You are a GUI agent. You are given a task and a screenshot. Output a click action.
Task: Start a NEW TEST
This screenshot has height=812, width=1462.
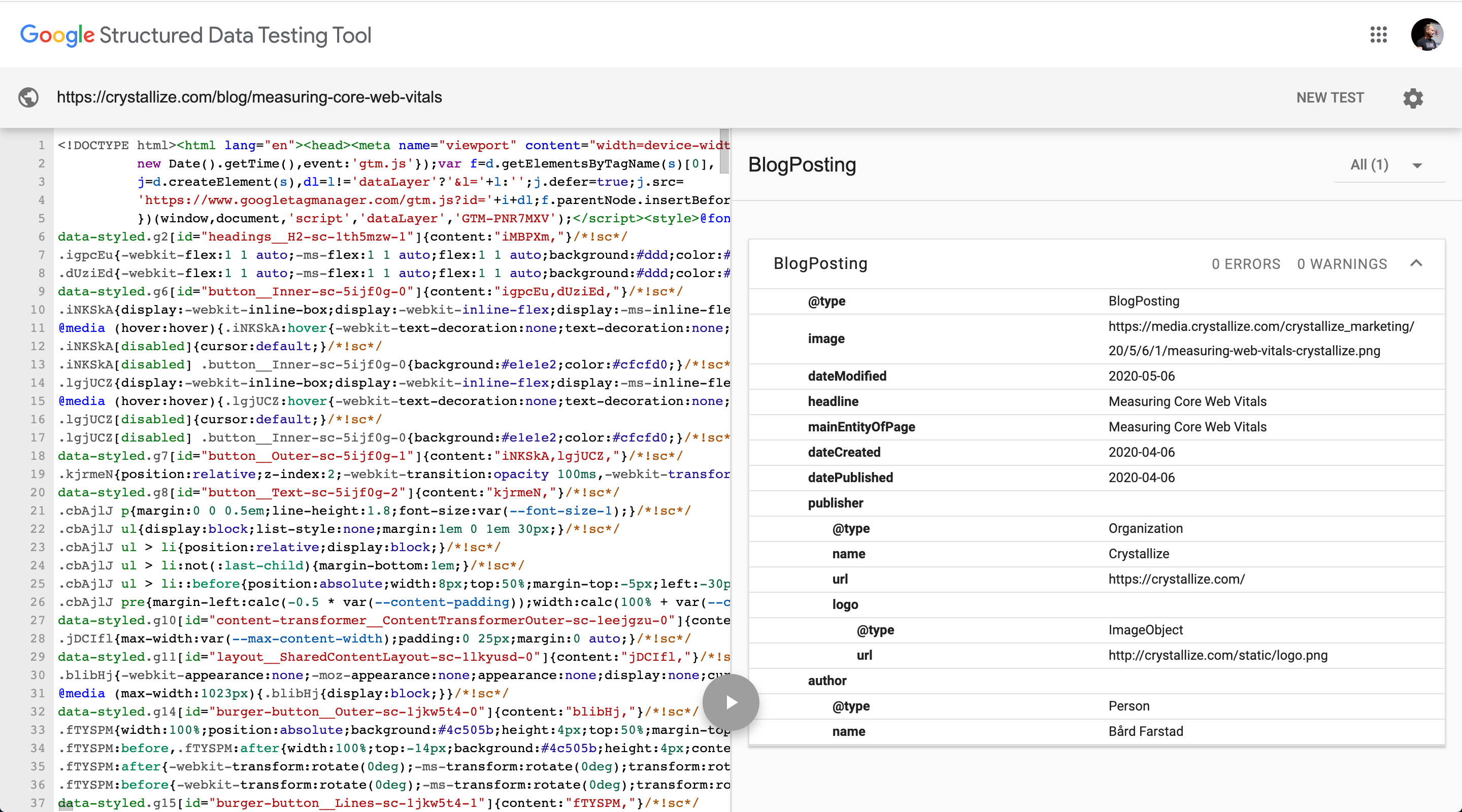click(1330, 97)
